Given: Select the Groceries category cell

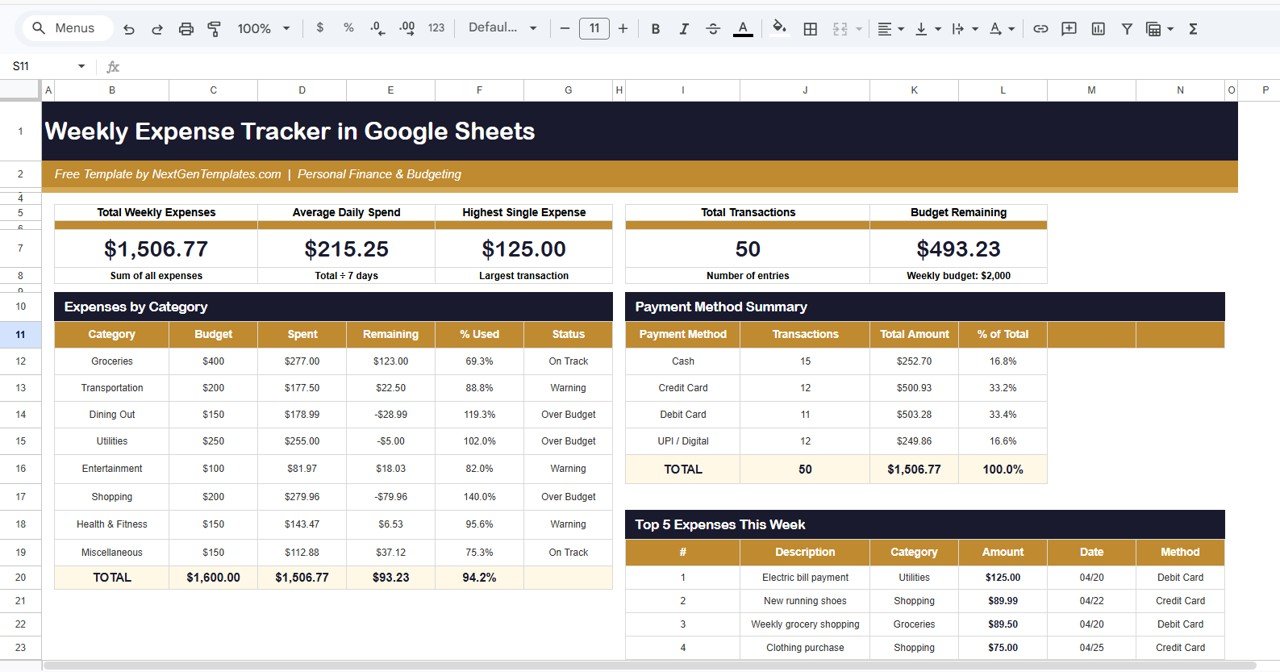Looking at the screenshot, I should [x=112, y=361].
